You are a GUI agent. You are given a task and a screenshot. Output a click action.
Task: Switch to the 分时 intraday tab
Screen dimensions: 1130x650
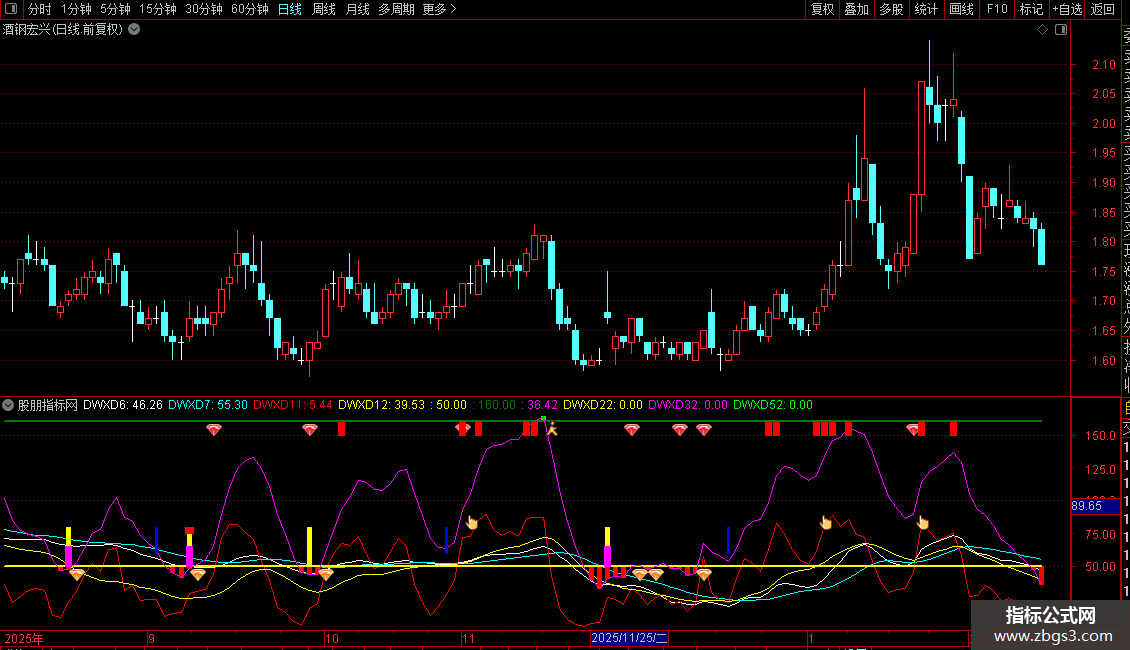pyautogui.click(x=39, y=10)
